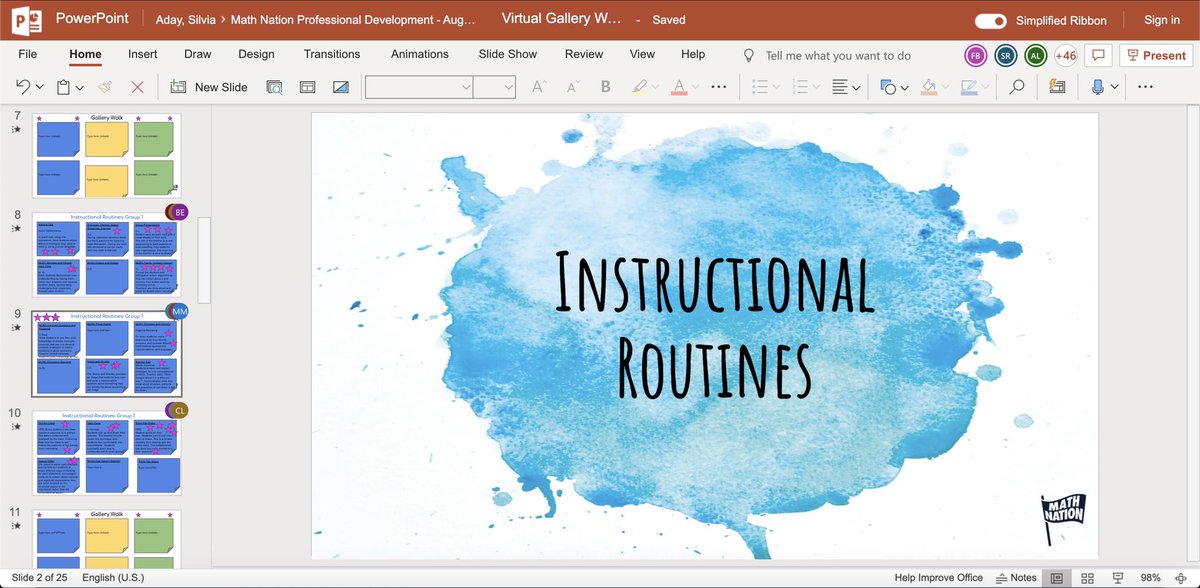Viewport: 1200px width, 588px height.
Task: Start Slide Show from the status bar icon
Action: pos(1118,577)
